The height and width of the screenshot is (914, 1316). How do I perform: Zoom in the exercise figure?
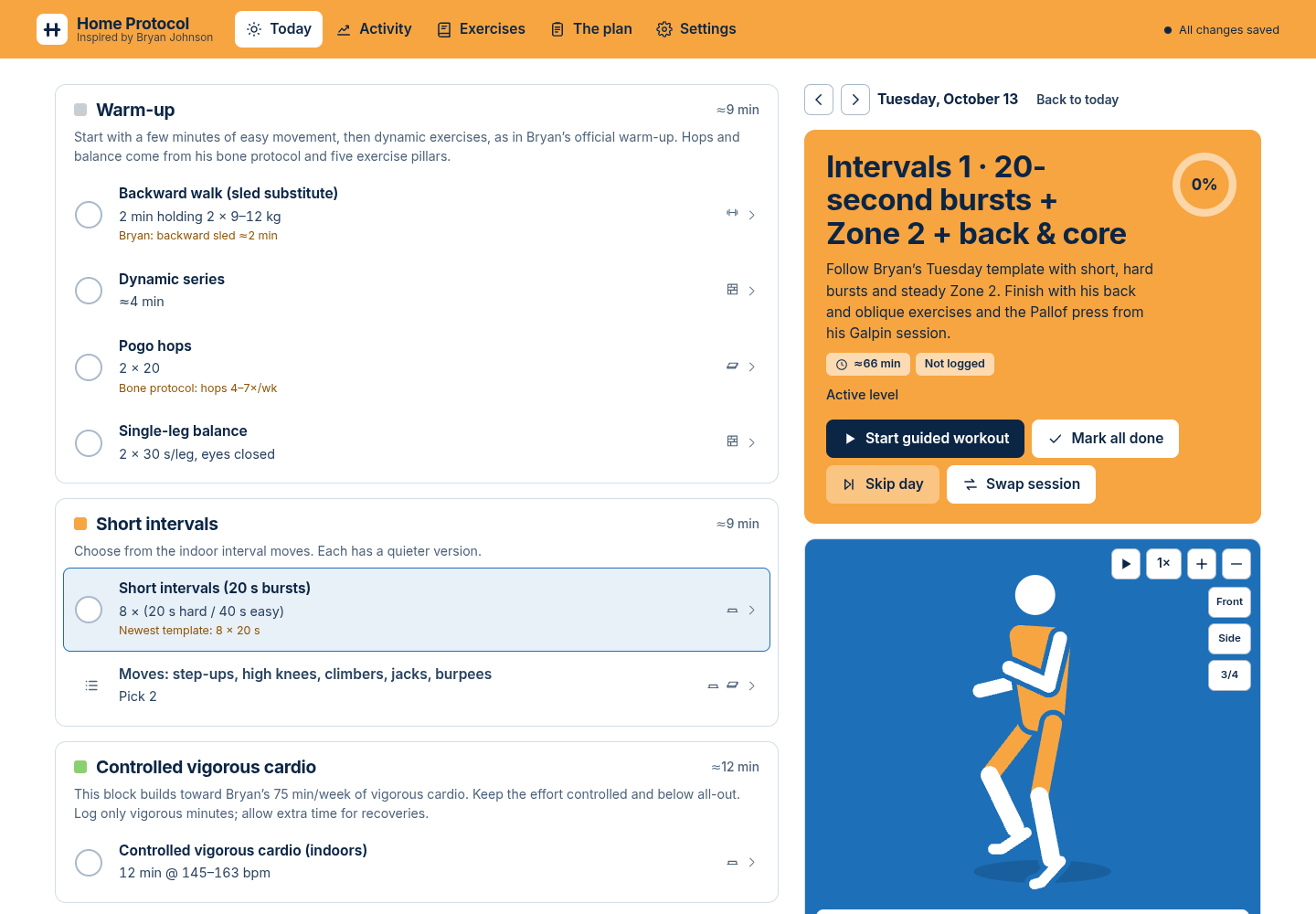click(x=1202, y=564)
